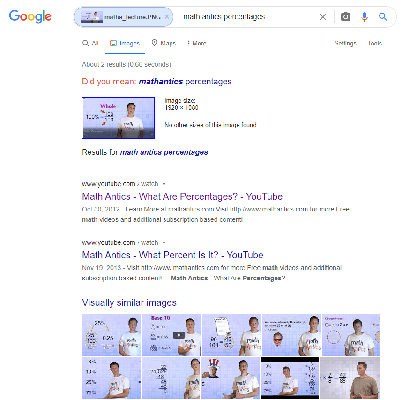Open the Maps tab

[163, 43]
